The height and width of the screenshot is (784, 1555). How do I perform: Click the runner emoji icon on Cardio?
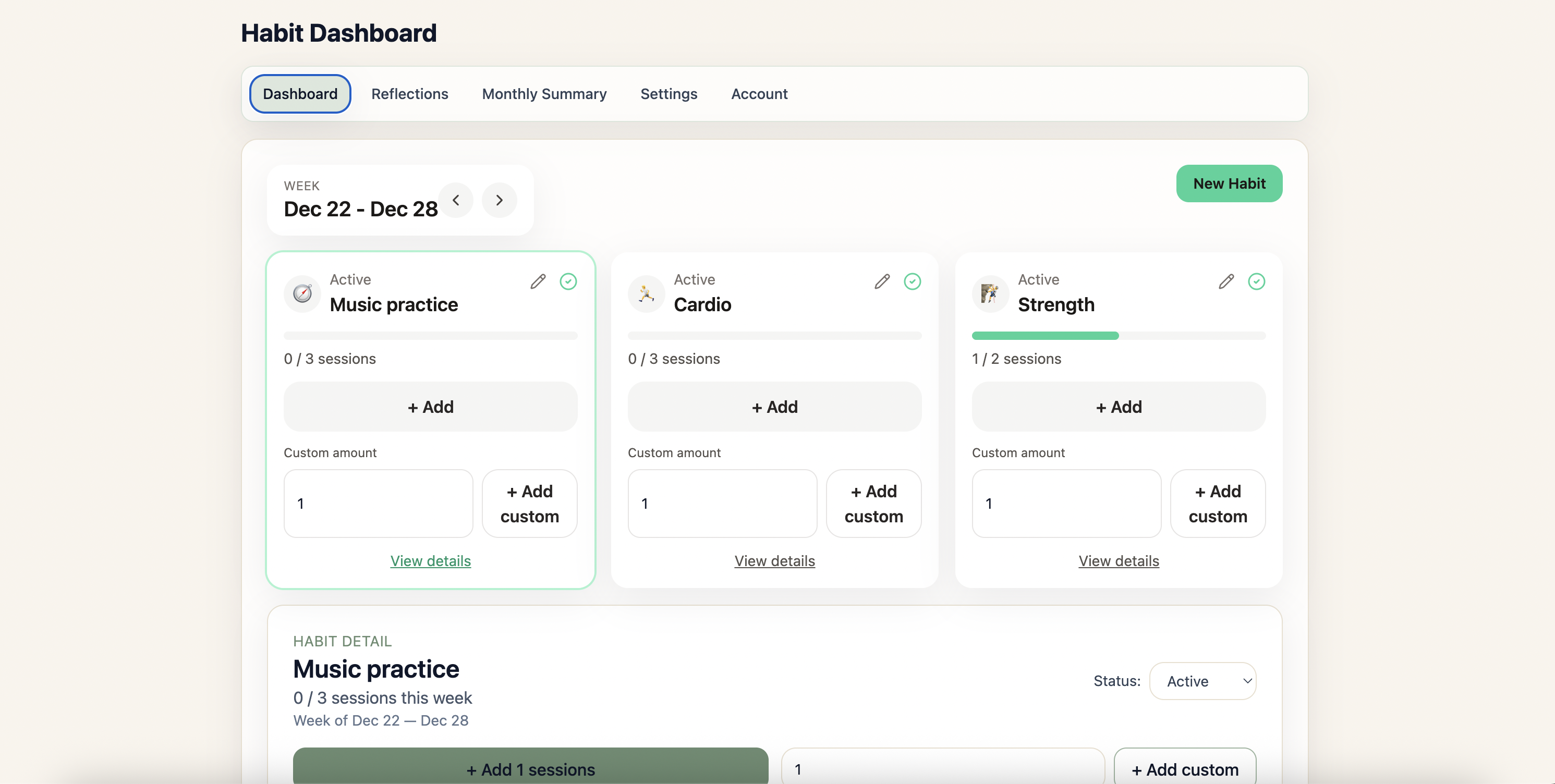click(x=647, y=294)
